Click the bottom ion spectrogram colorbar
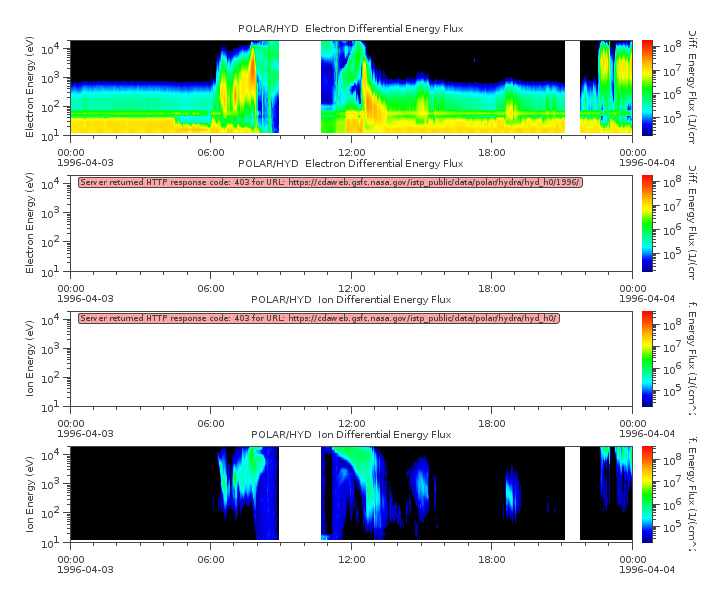 coord(647,493)
